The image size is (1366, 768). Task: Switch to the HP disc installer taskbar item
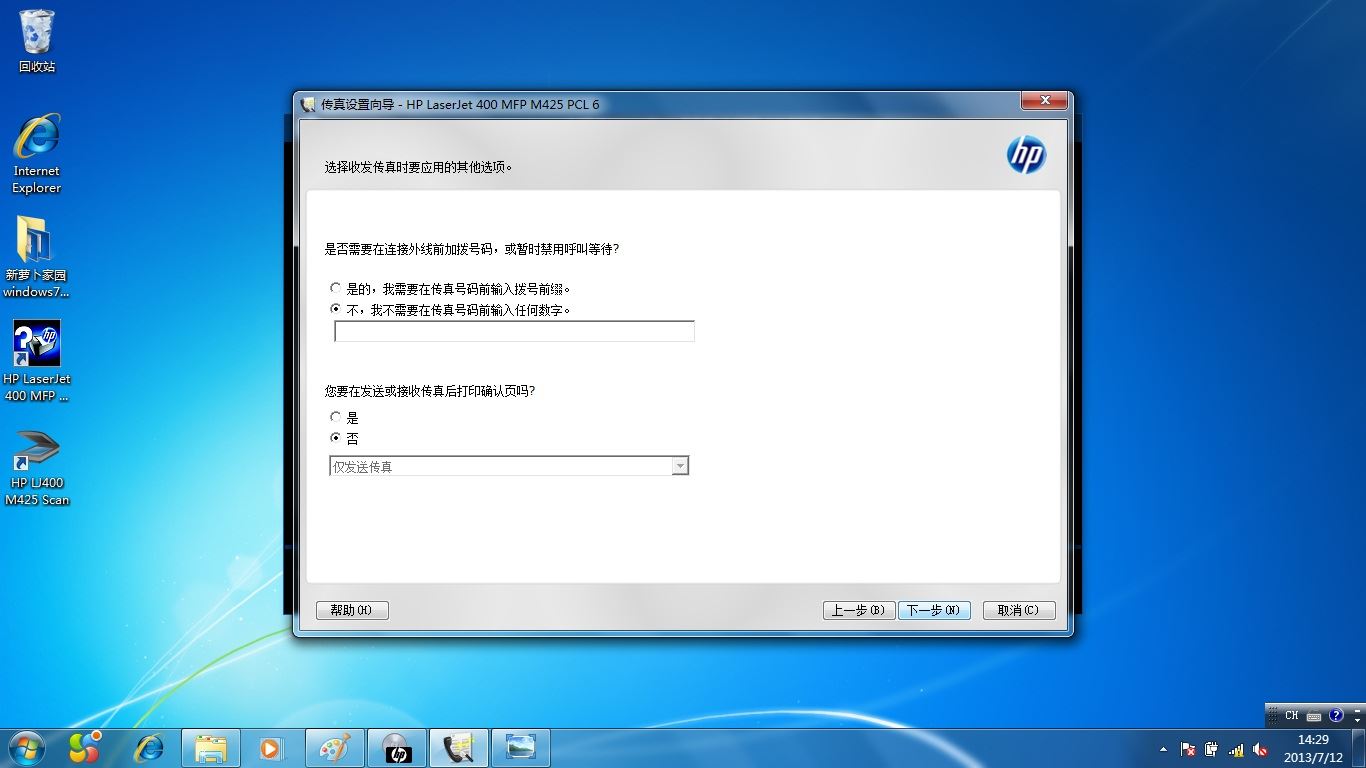[397, 748]
